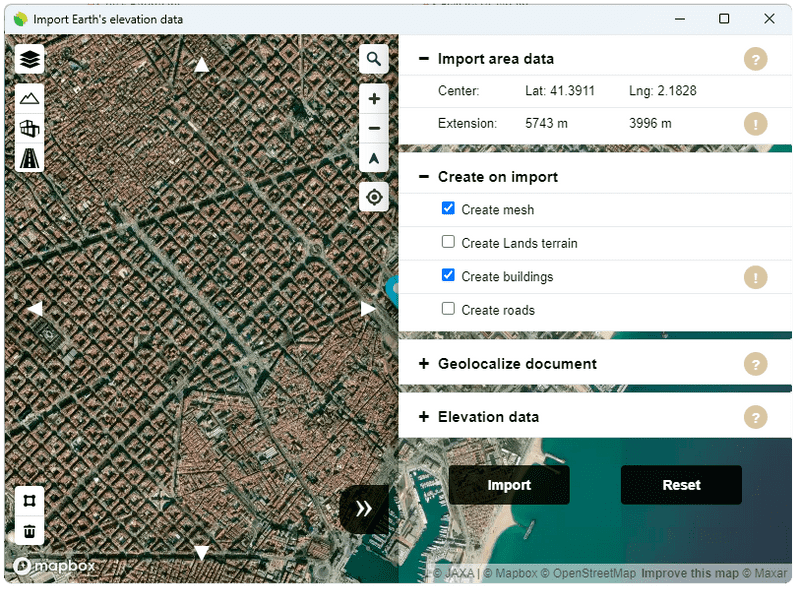Pan the map upward with top arrow
This screenshot has height=592, width=800.
(x=202, y=65)
